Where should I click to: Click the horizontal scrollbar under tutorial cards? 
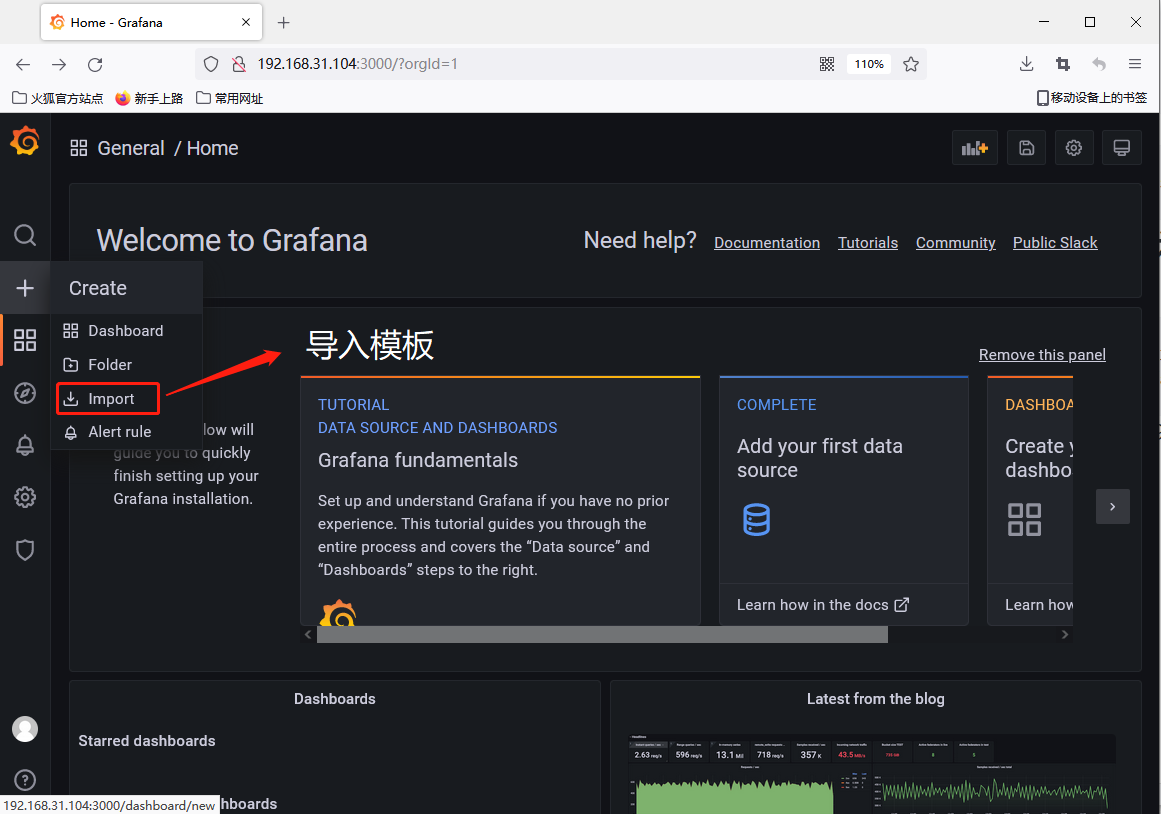[x=602, y=635]
